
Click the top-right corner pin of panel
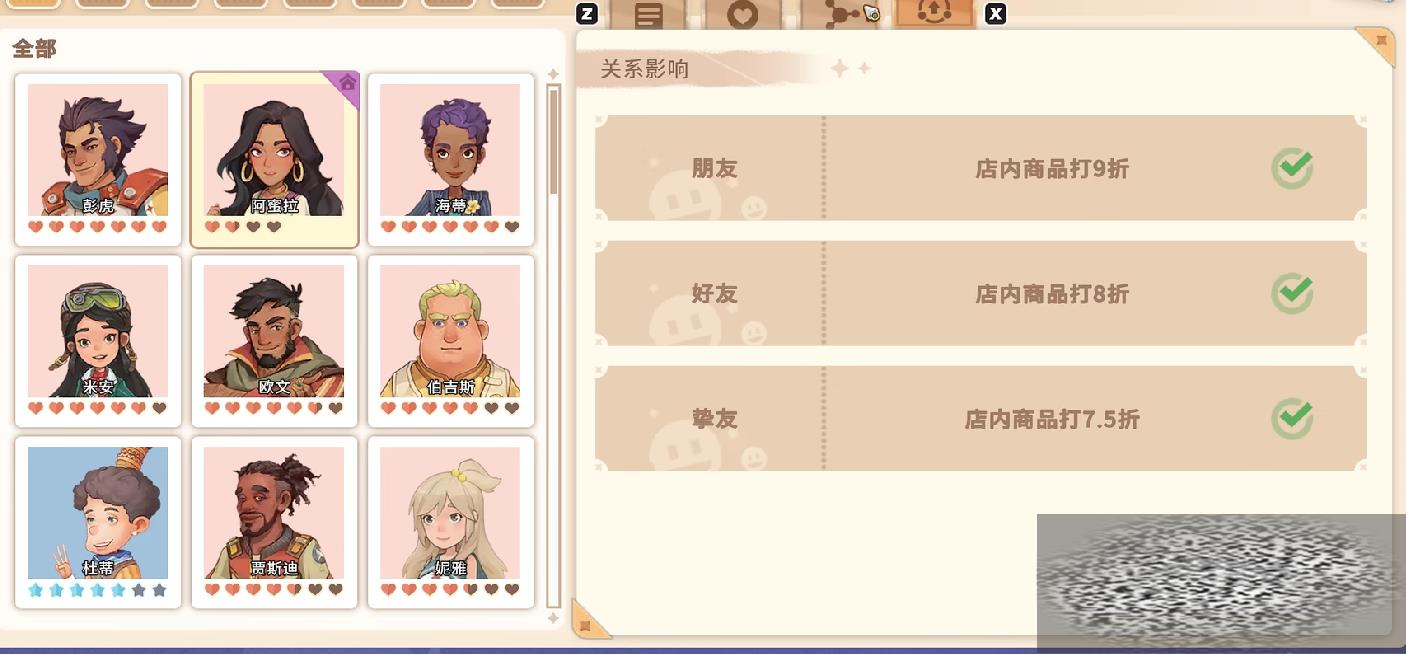1379,43
